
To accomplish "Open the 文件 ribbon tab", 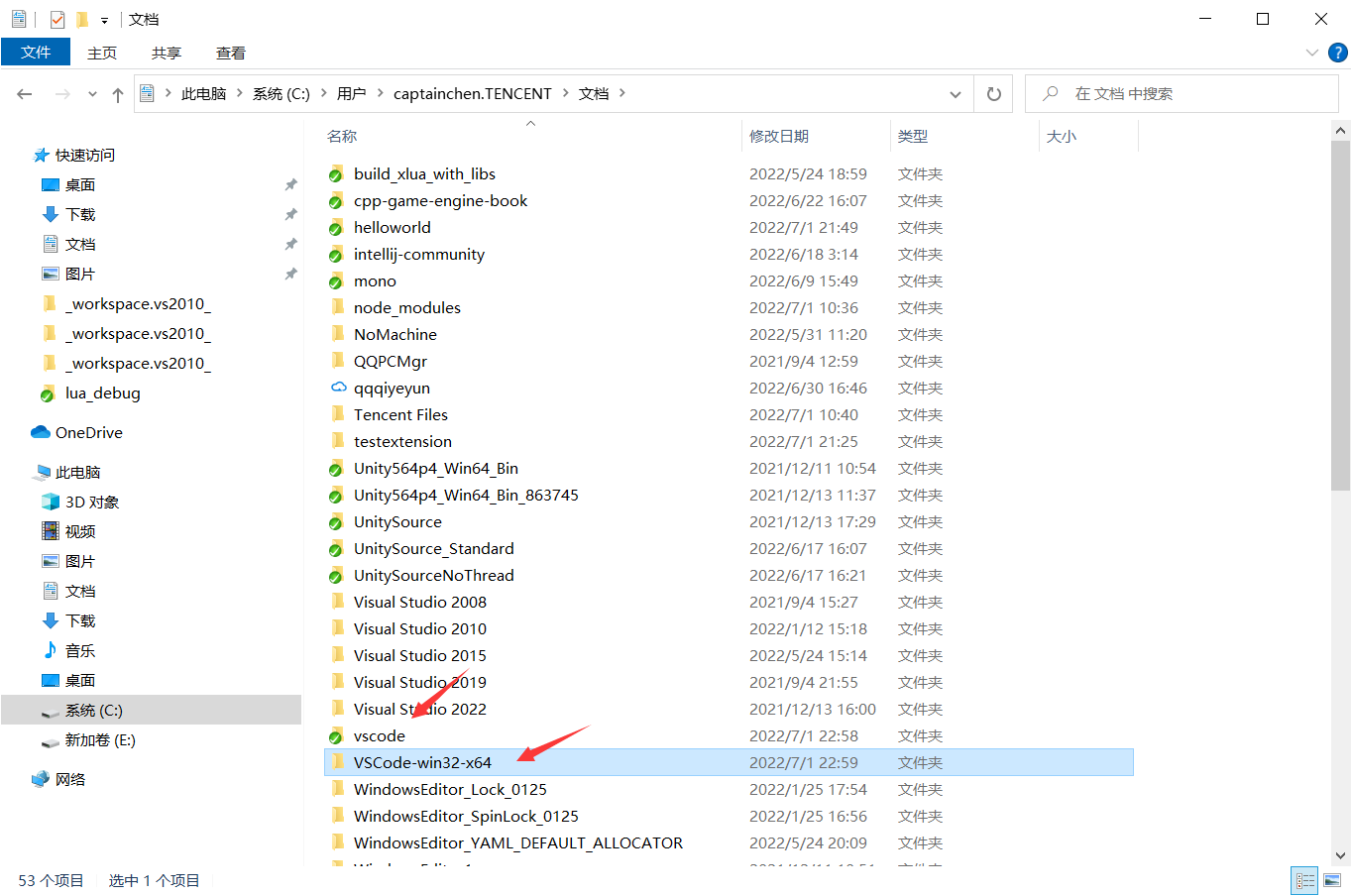I will pos(36,53).
